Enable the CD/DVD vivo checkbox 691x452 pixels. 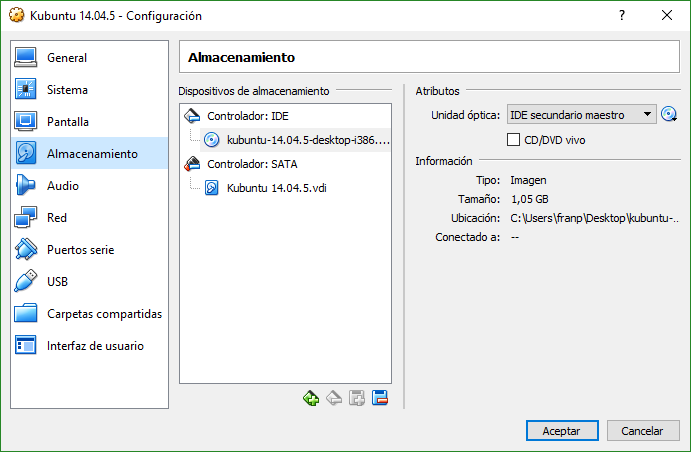[514, 140]
